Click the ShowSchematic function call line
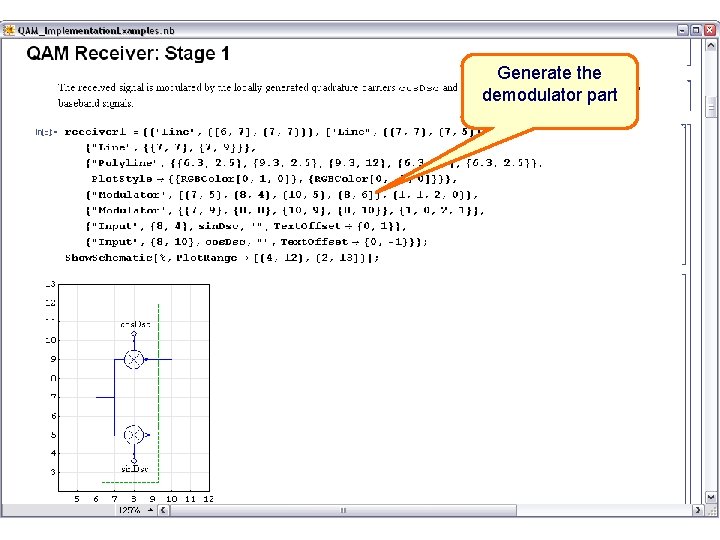Screen dimensions: 720x540 tap(222, 258)
